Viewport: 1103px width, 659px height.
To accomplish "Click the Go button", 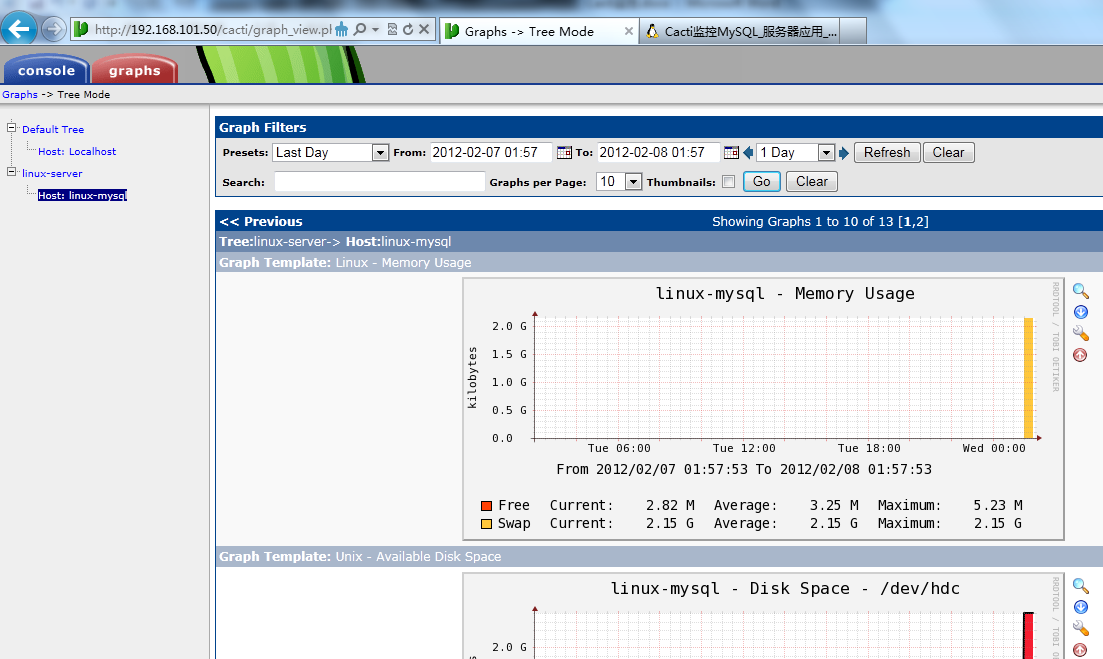I will pos(762,181).
